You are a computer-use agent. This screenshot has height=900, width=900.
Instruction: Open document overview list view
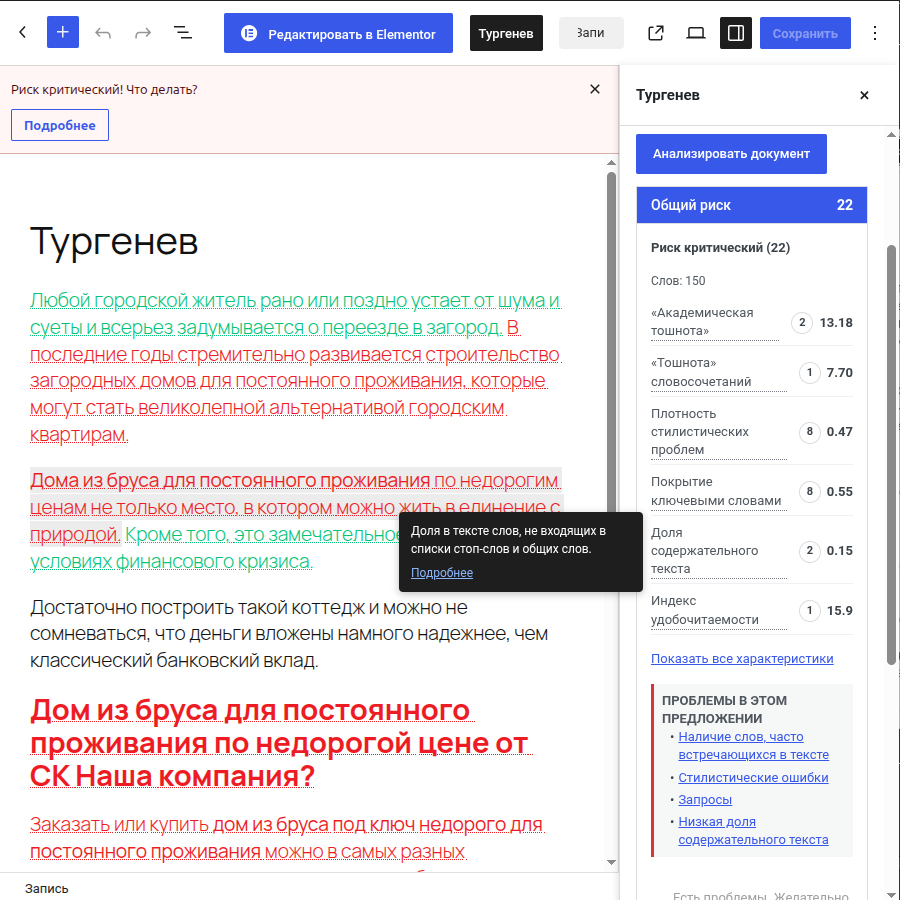click(183, 33)
